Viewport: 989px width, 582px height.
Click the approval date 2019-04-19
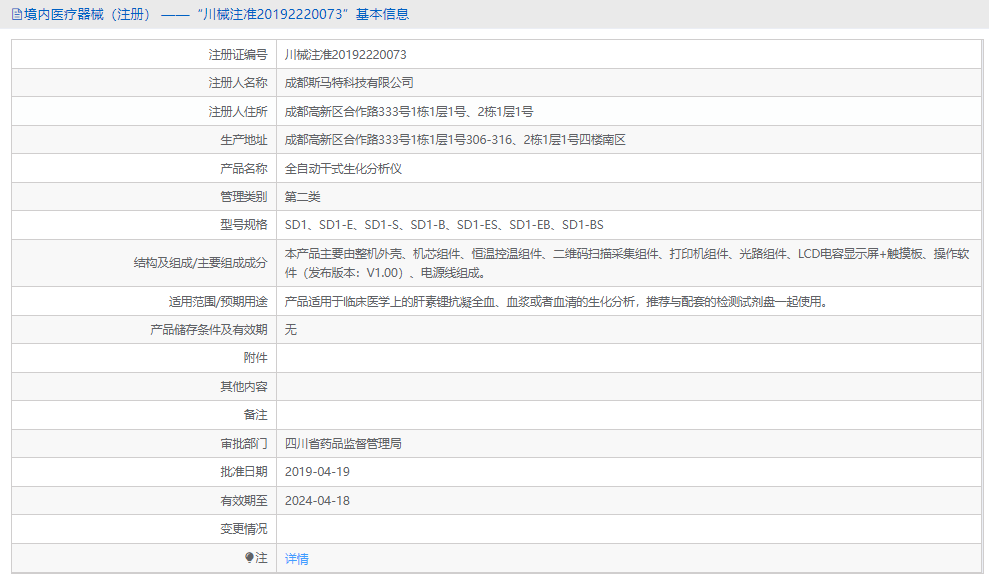320,471
